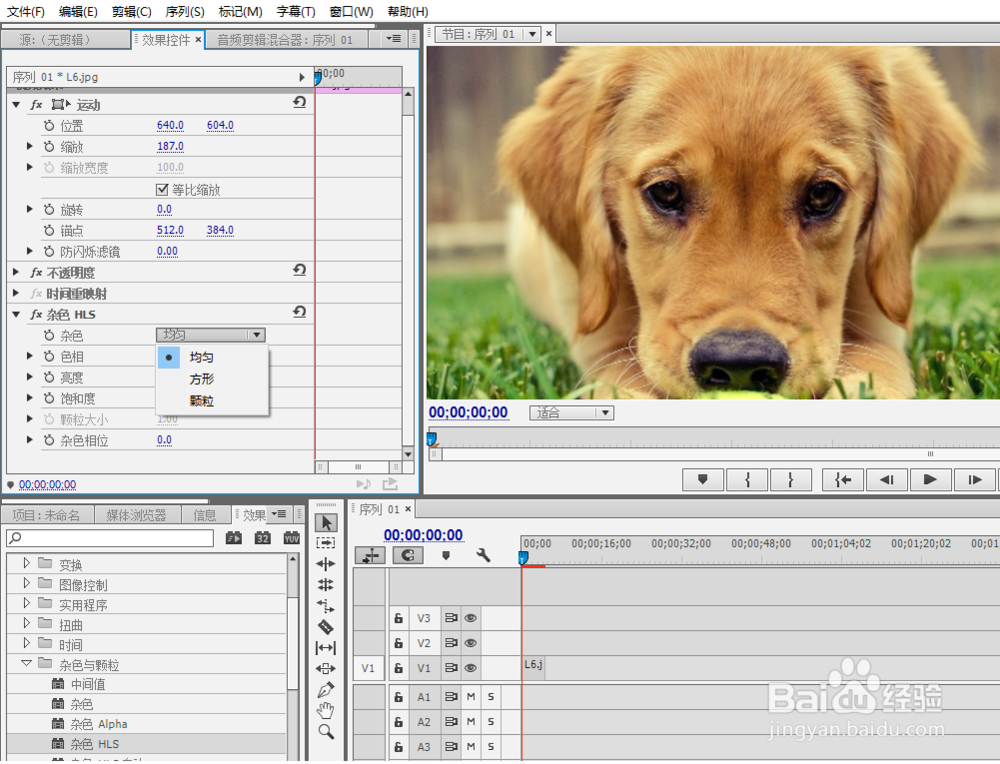1000x764 pixels.
Task: Switch to 媒体浏览器 tab
Action: [x=136, y=515]
